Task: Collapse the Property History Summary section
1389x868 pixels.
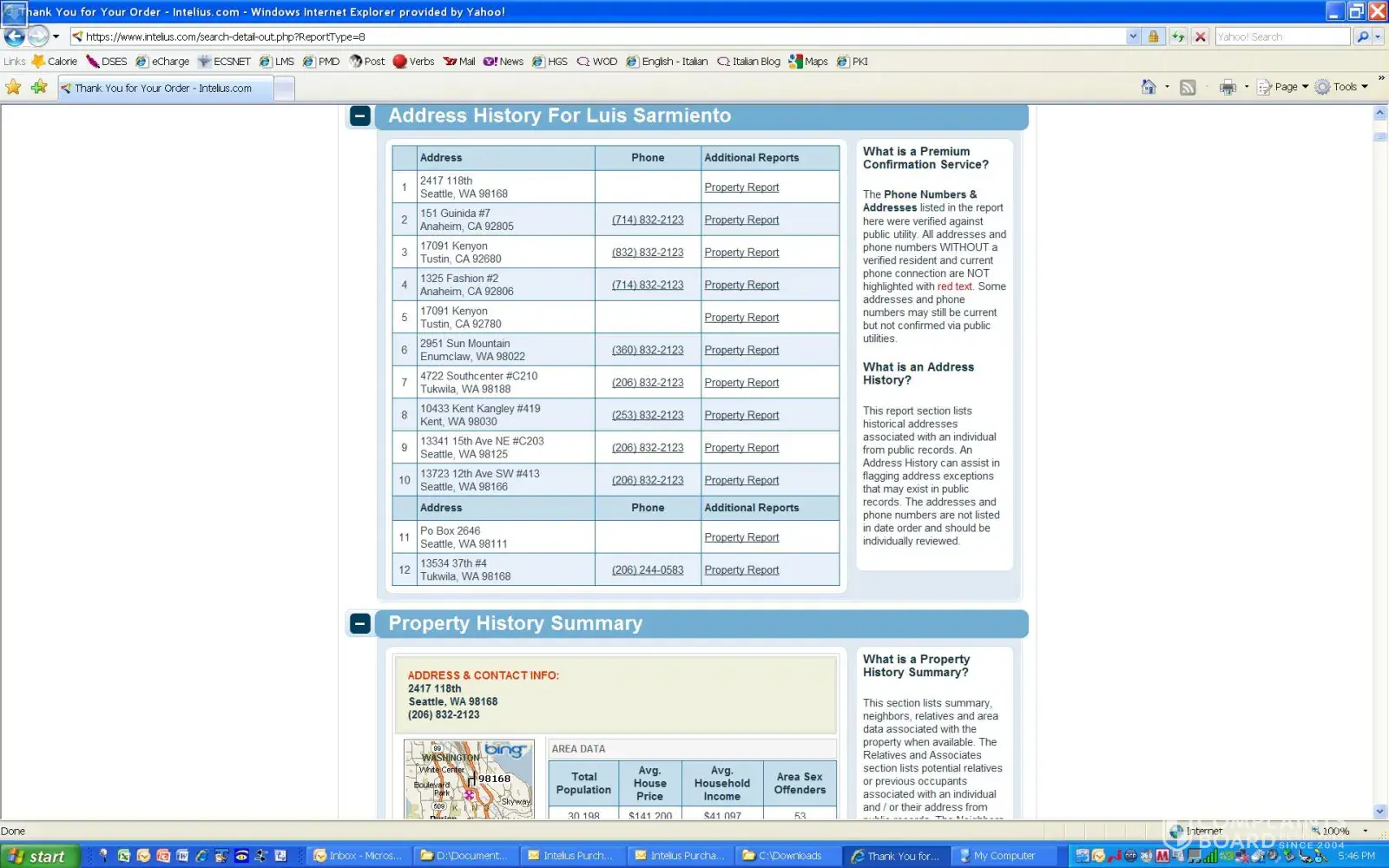Action: click(360, 624)
